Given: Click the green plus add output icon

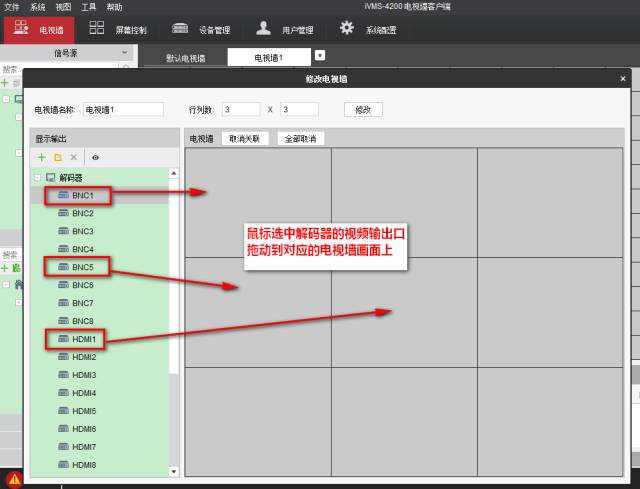Looking at the screenshot, I should [41, 158].
